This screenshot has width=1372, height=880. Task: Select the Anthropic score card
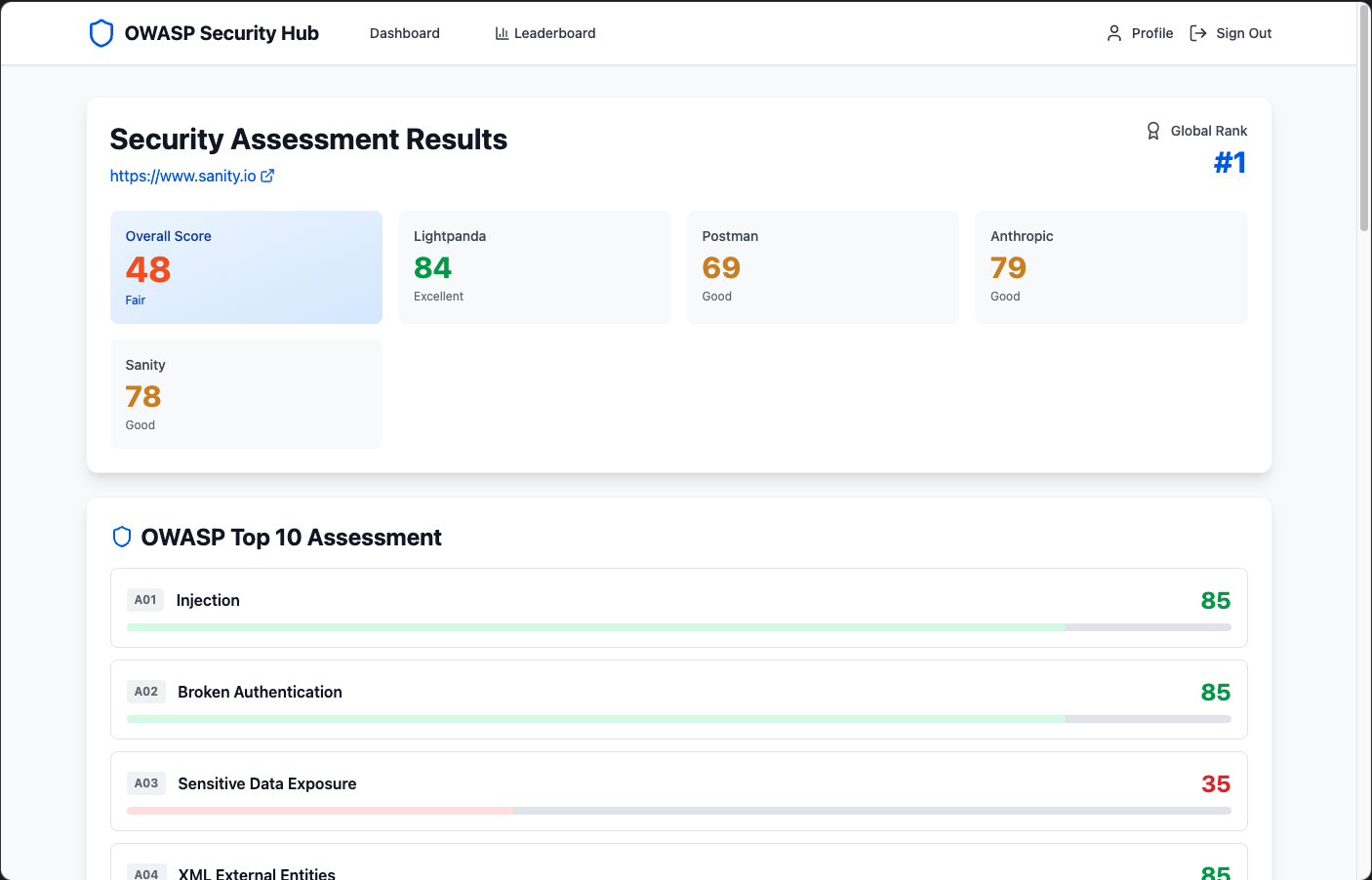pyautogui.click(x=1111, y=267)
